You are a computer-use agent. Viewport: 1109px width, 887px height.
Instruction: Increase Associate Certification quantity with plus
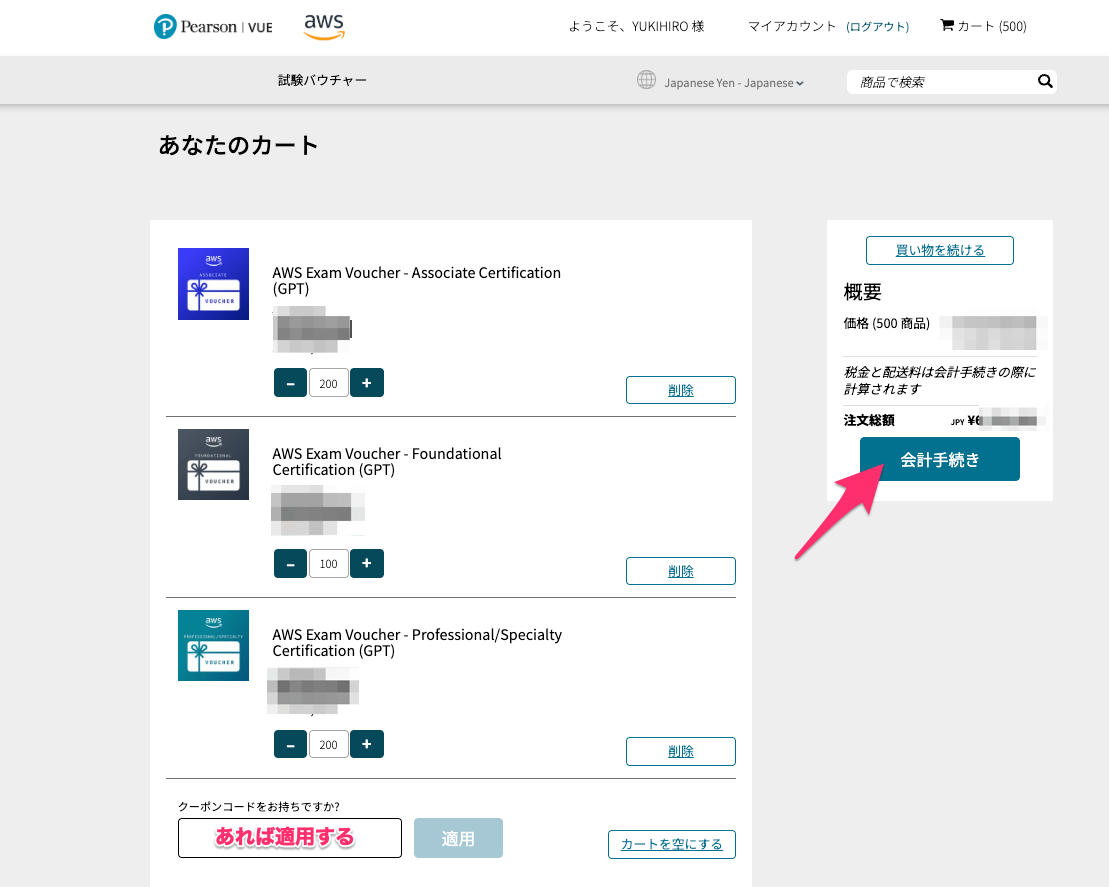pyautogui.click(x=366, y=383)
